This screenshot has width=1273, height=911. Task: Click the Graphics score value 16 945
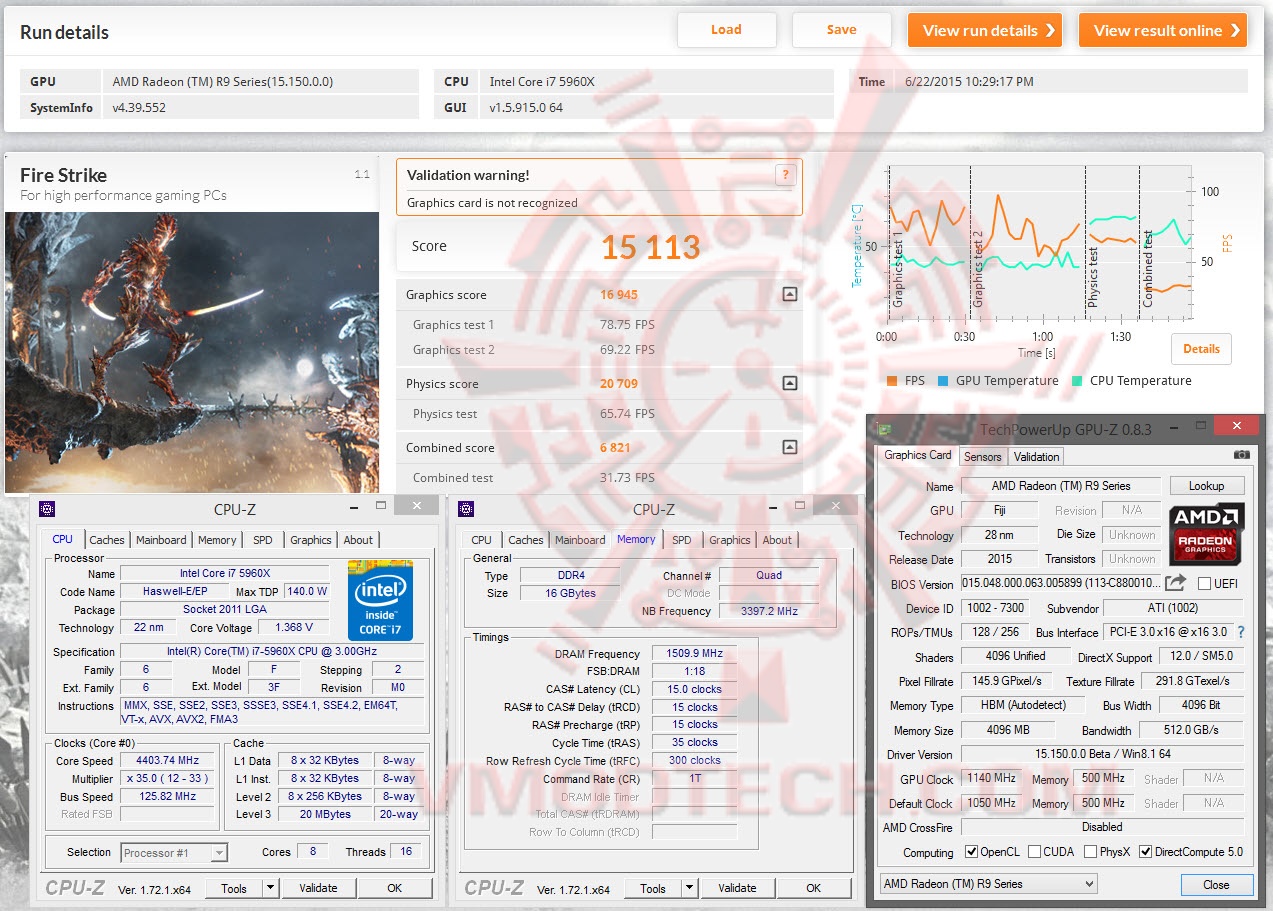click(x=619, y=295)
